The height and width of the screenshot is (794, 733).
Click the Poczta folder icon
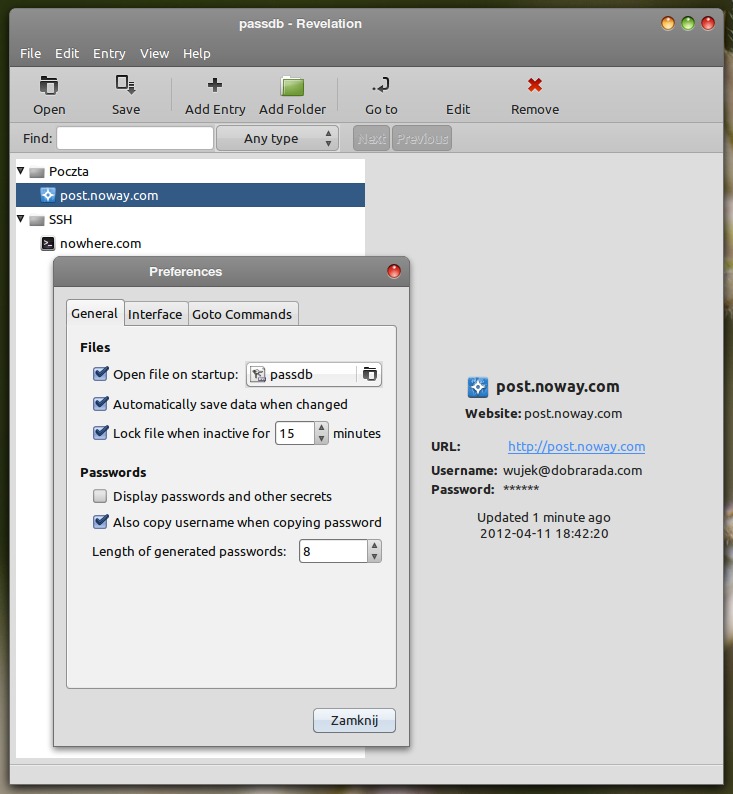tap(36, 172)
